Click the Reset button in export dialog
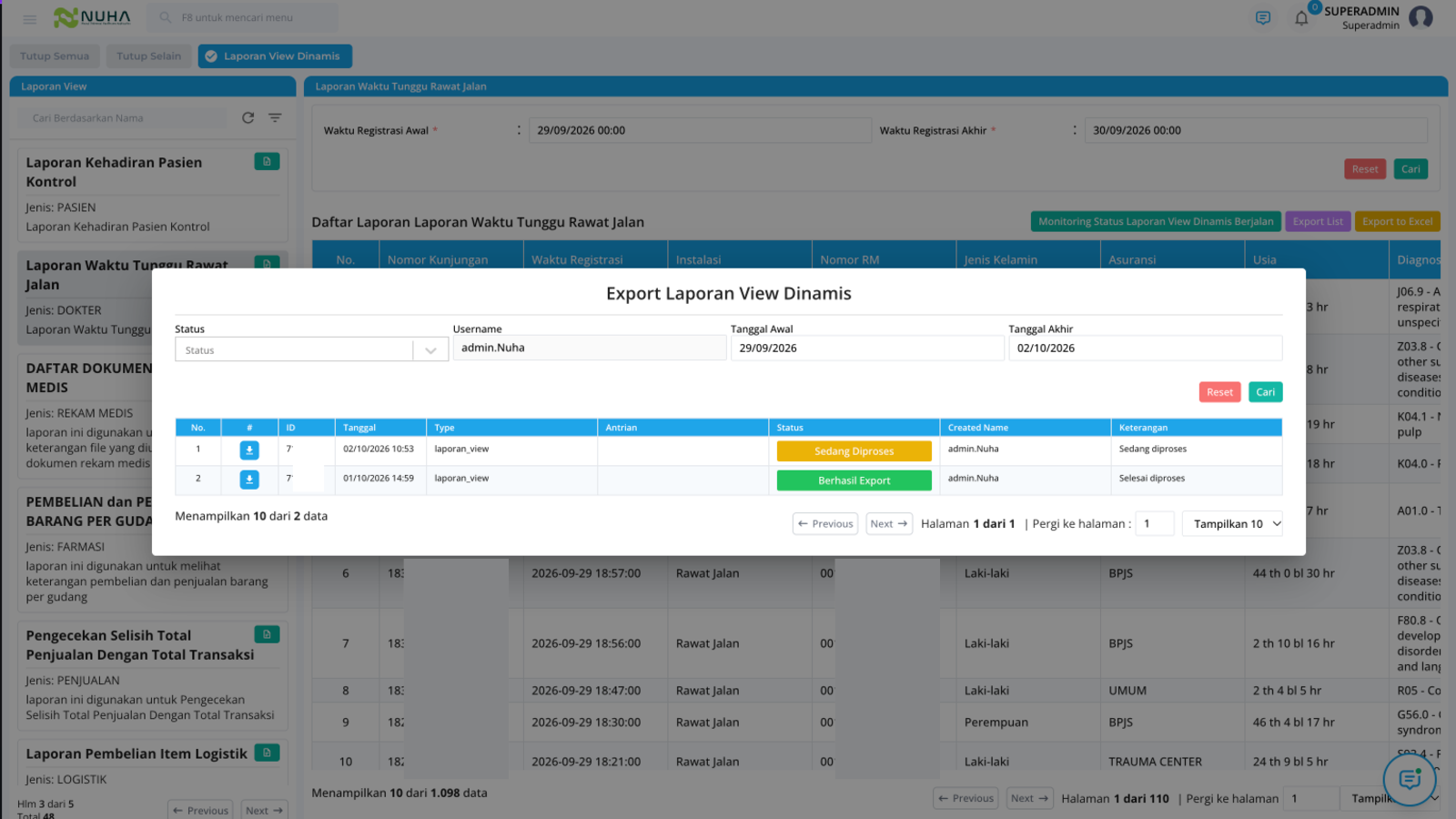Viewport: 1456px width, 819px height. [x=1219, y=392]
